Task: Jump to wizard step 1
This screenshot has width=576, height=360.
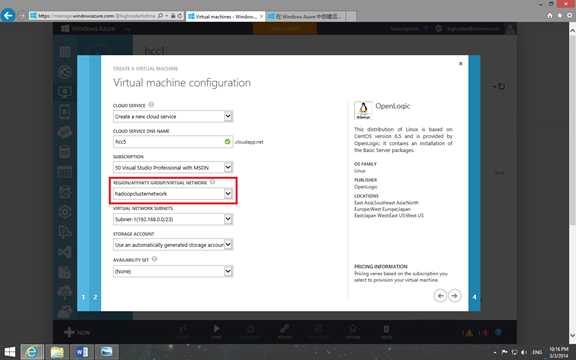Action: point(83,297)
